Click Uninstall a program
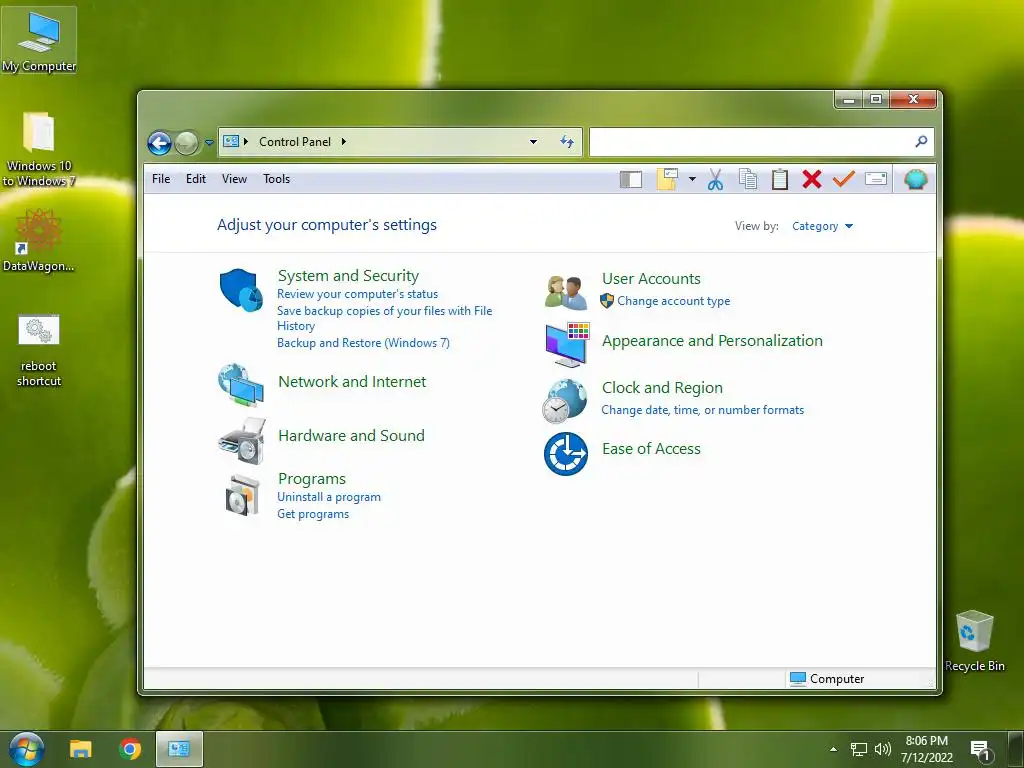Viewport: 1024px width, 768px height. [x=328, y=497]
